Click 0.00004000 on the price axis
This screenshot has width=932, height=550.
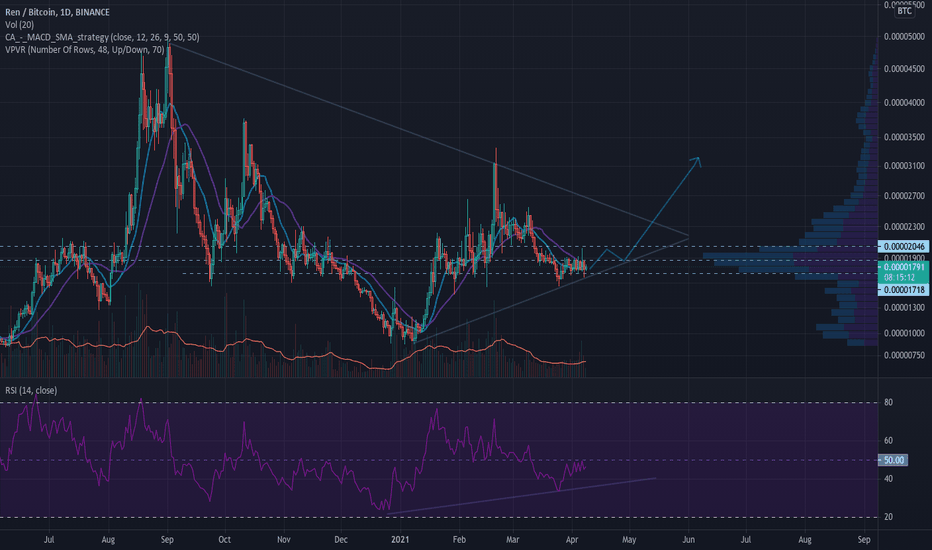click(x=904, y=103)
